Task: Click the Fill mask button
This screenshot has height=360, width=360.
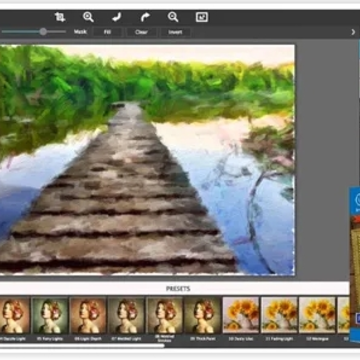Action: click(x=107, y=32)
